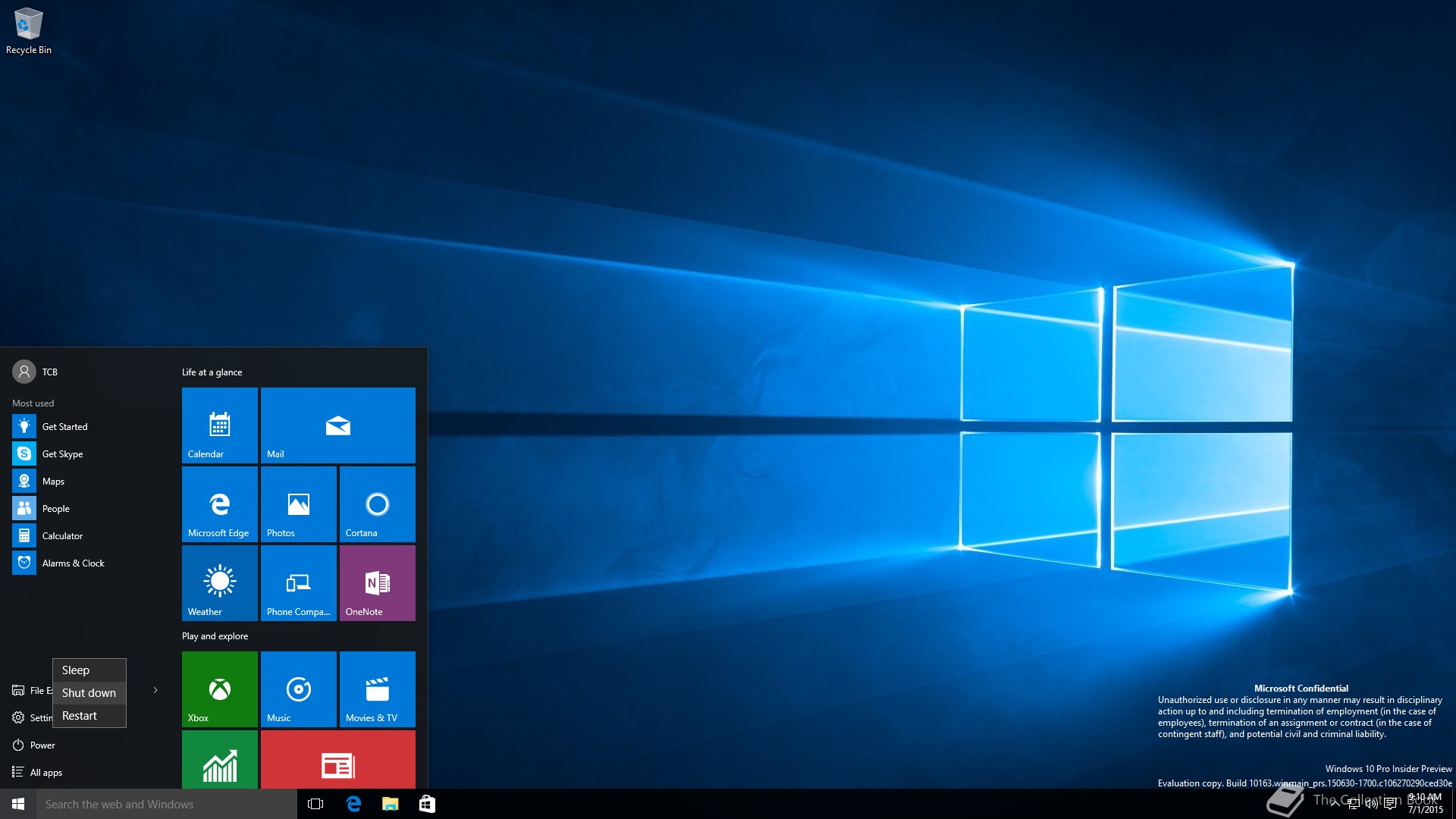Open People from Most used list

pos(87,508)
